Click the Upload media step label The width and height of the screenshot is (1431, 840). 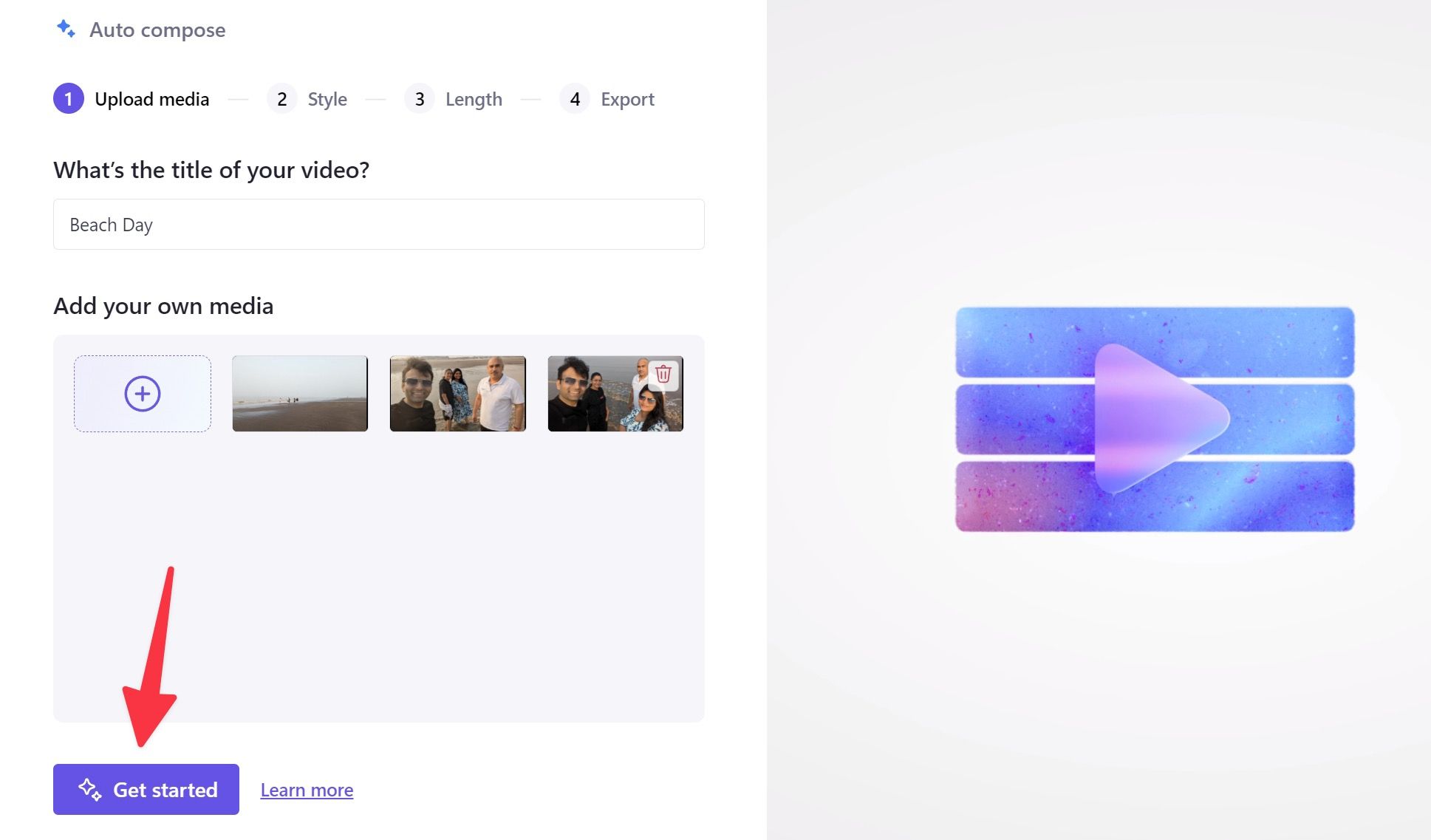[x=152, y=99]
